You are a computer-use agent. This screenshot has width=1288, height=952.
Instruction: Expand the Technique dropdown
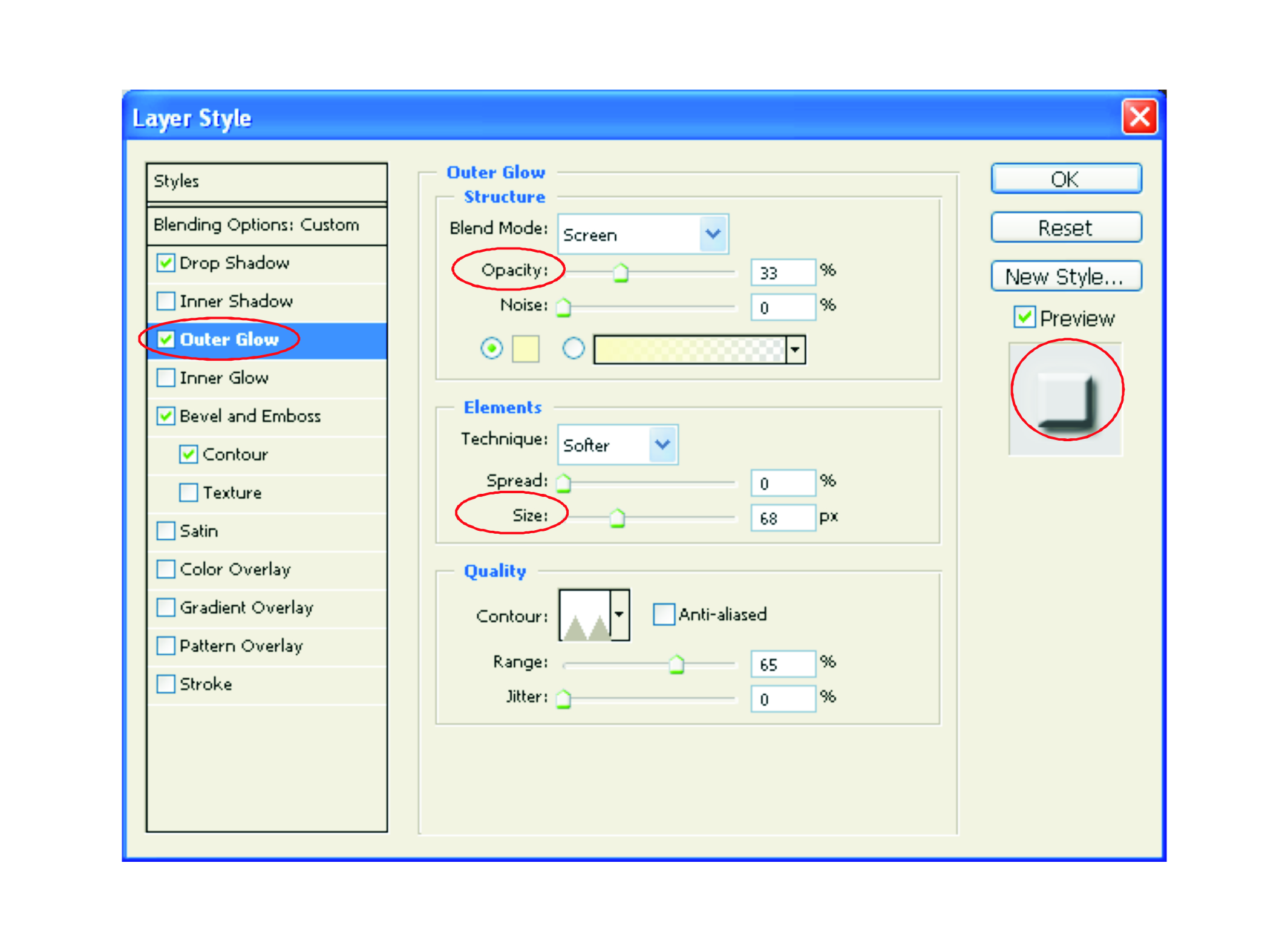(663, 445)
